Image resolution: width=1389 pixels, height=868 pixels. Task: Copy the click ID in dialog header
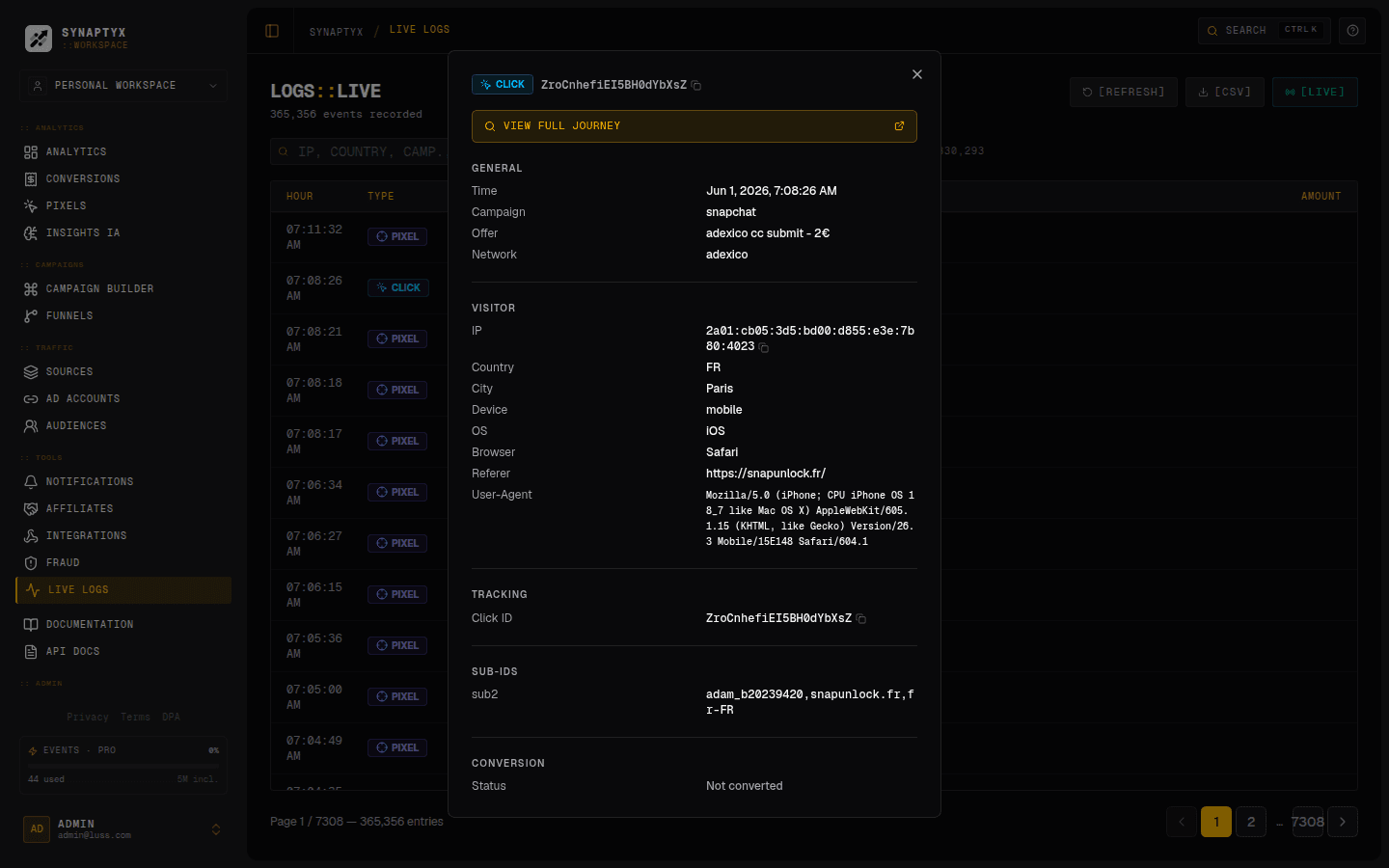[696, 86]
